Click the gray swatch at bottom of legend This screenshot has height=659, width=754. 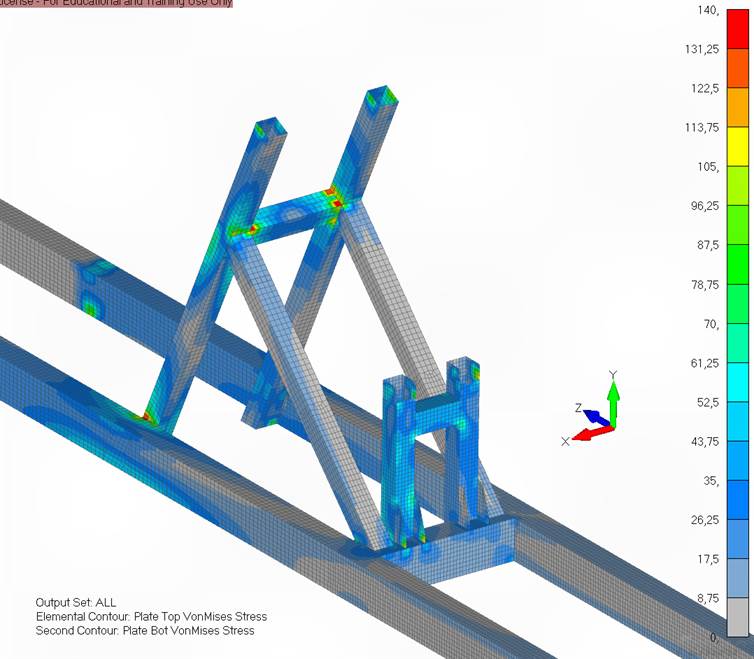(735, 617)
